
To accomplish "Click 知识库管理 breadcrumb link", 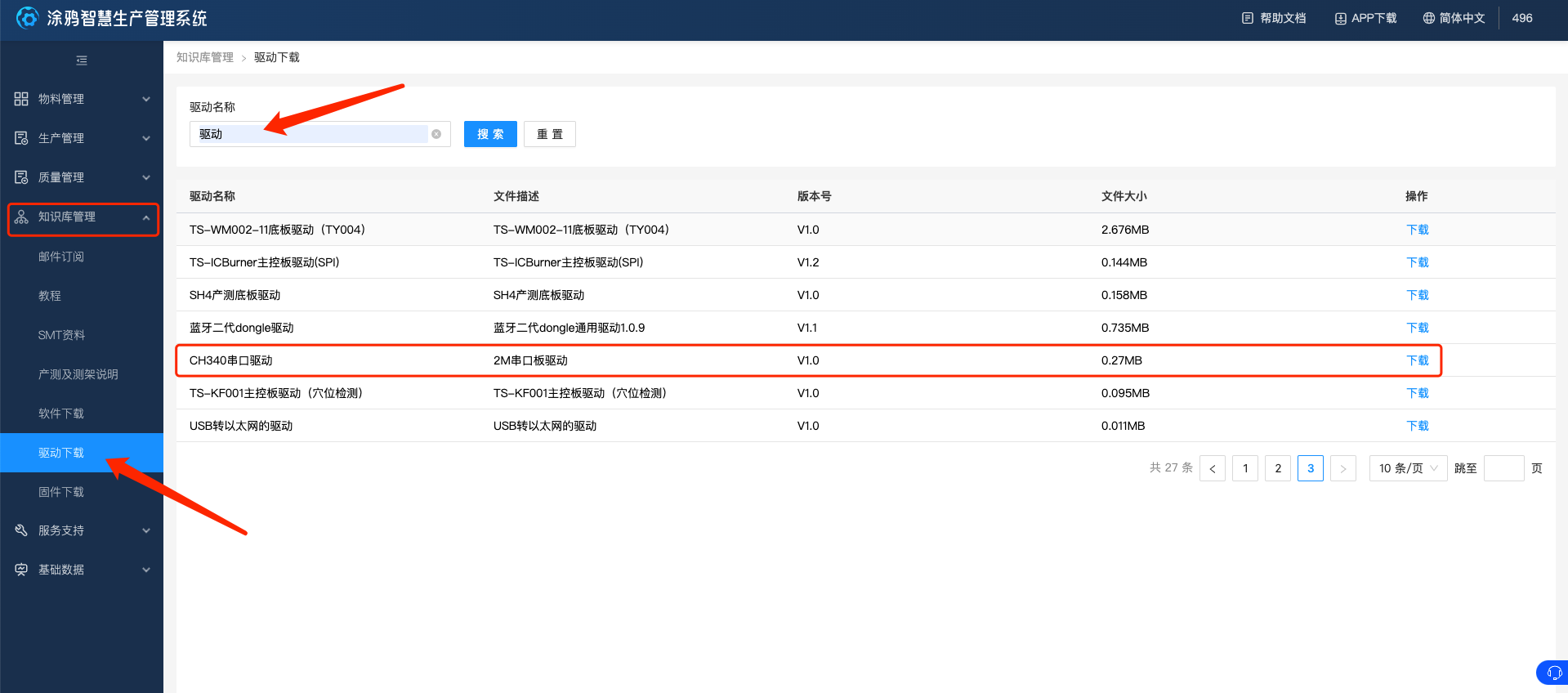I will tap(205, 57).
